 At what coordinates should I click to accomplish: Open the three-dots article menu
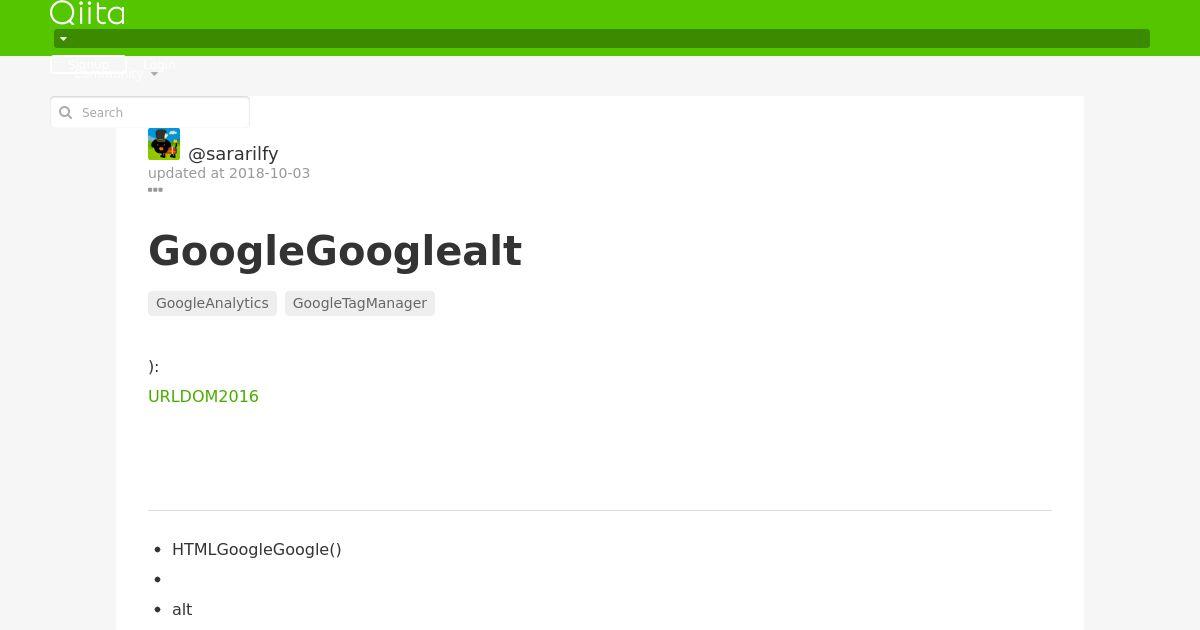tap(155, 190)
